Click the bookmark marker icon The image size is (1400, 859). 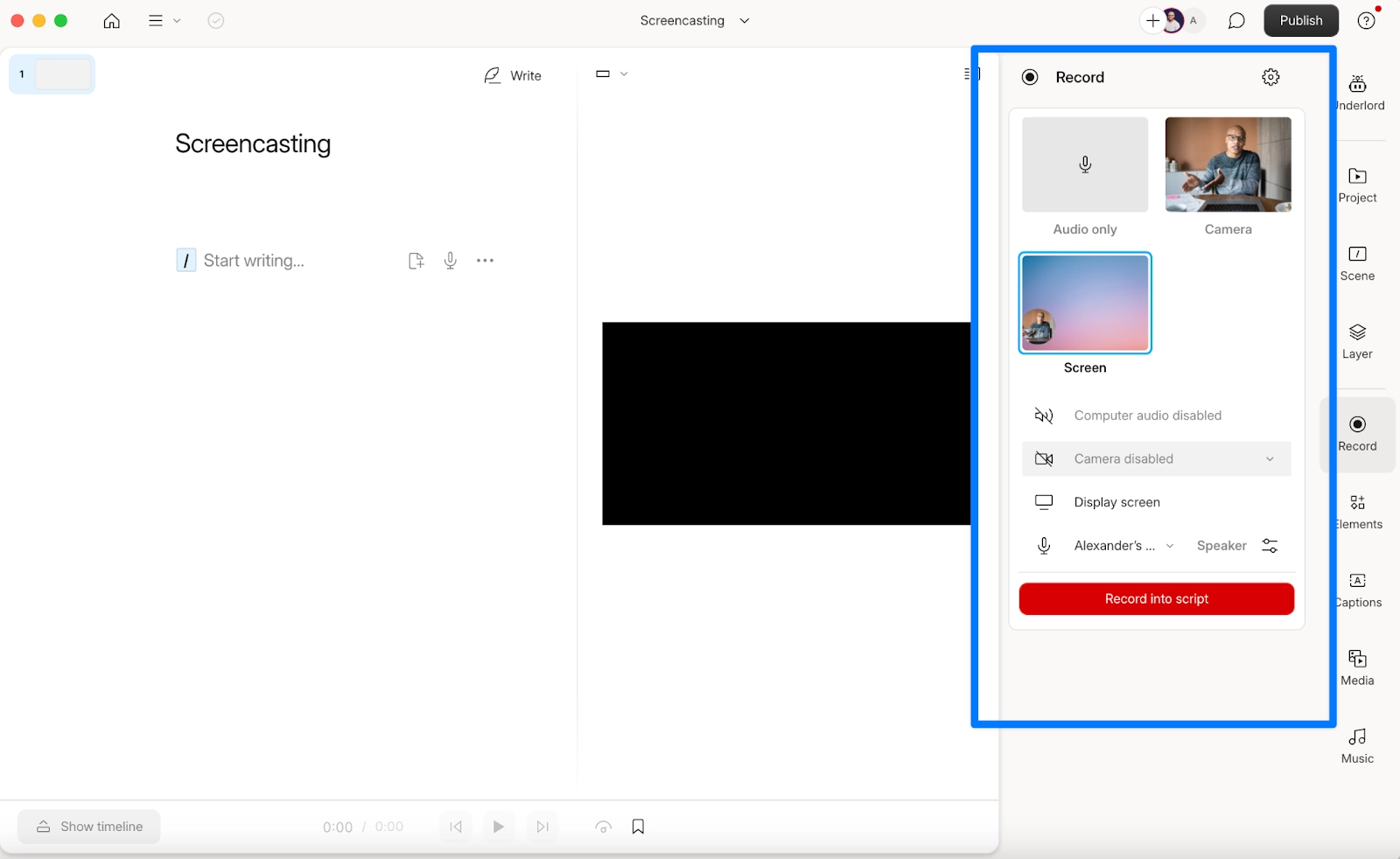pyautogui.click(x=638, y=827)
